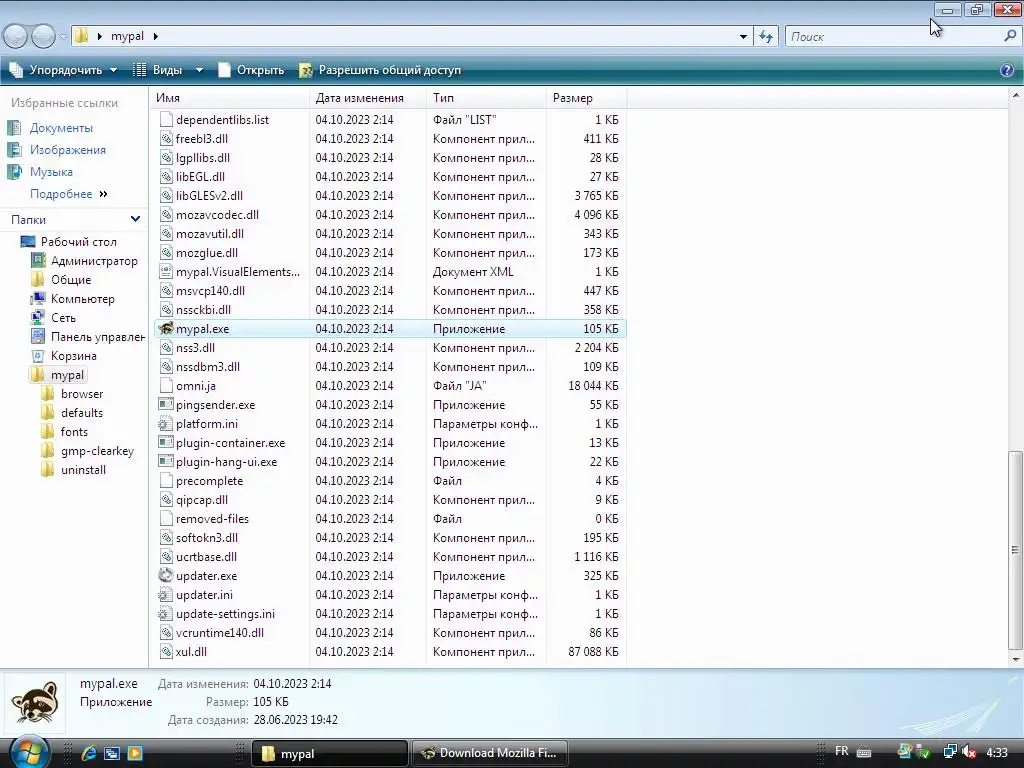Collapse the Папки folders pane chevron

point(135,219)
